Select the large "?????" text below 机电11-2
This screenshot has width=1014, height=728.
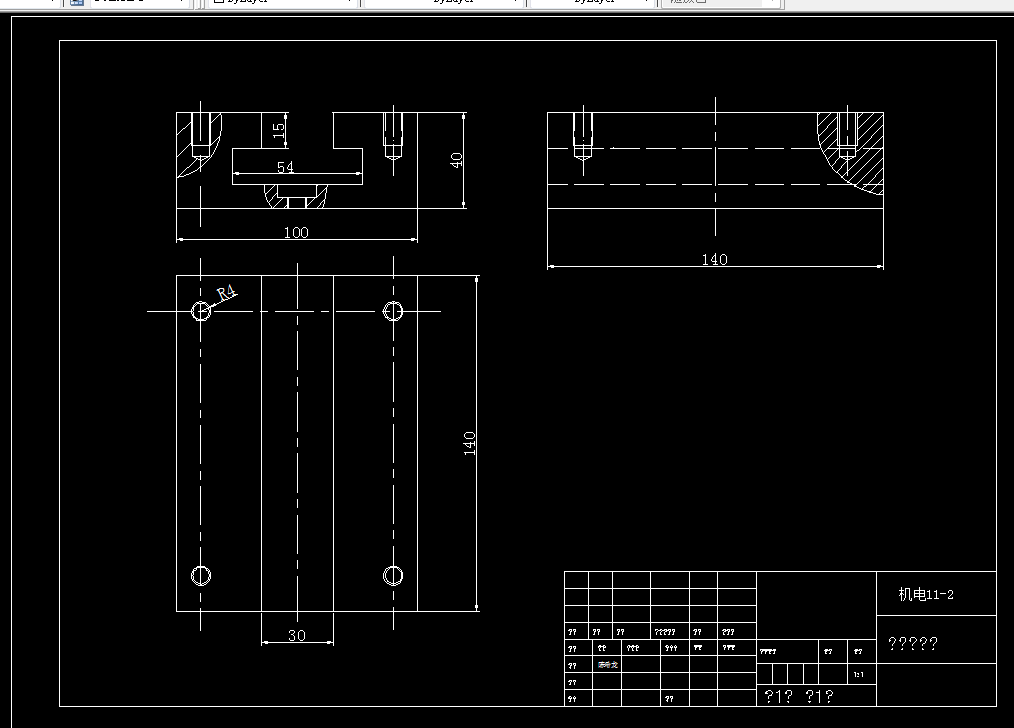point(913,643)
